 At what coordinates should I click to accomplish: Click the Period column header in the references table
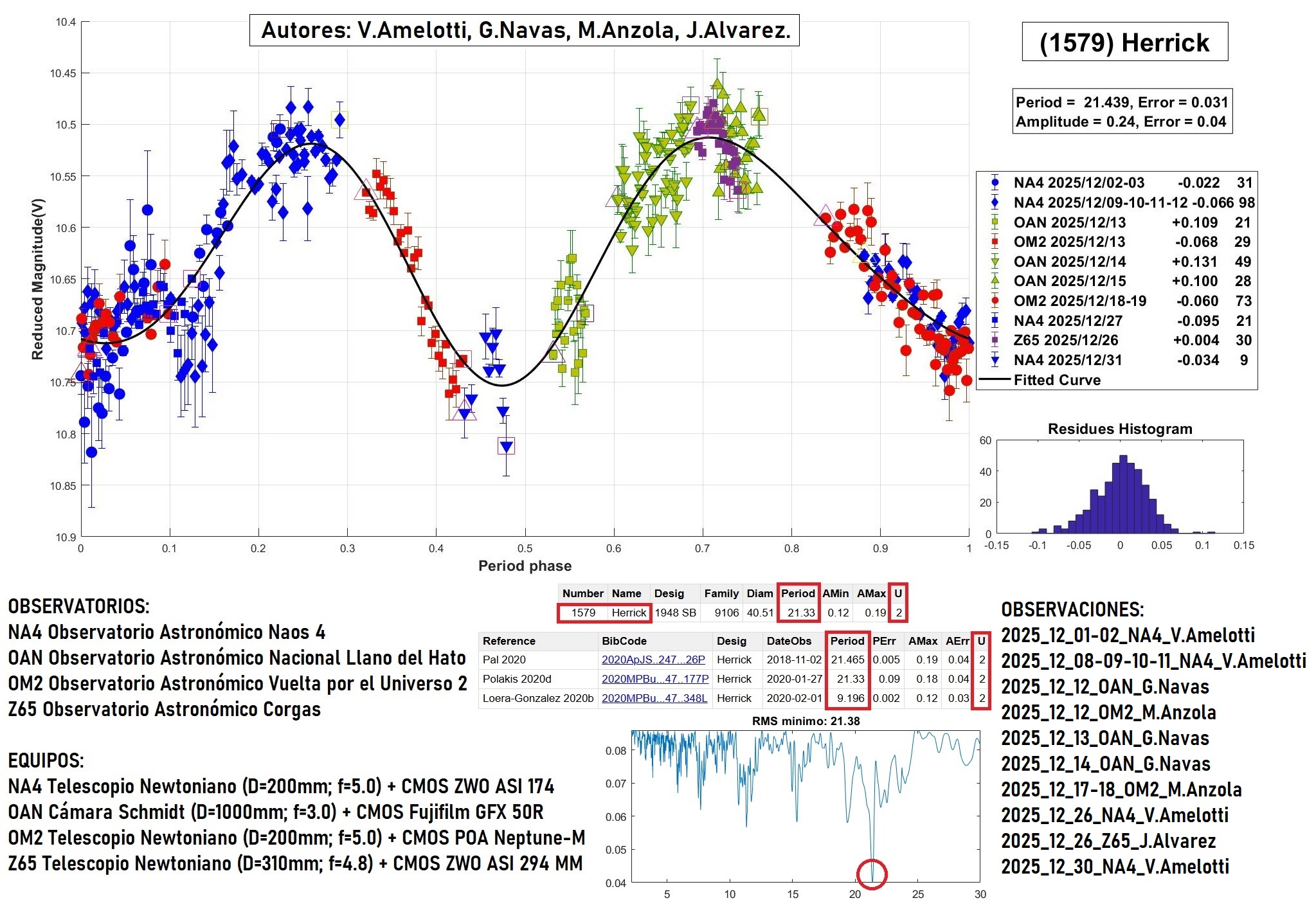click(x=847, y=641)
